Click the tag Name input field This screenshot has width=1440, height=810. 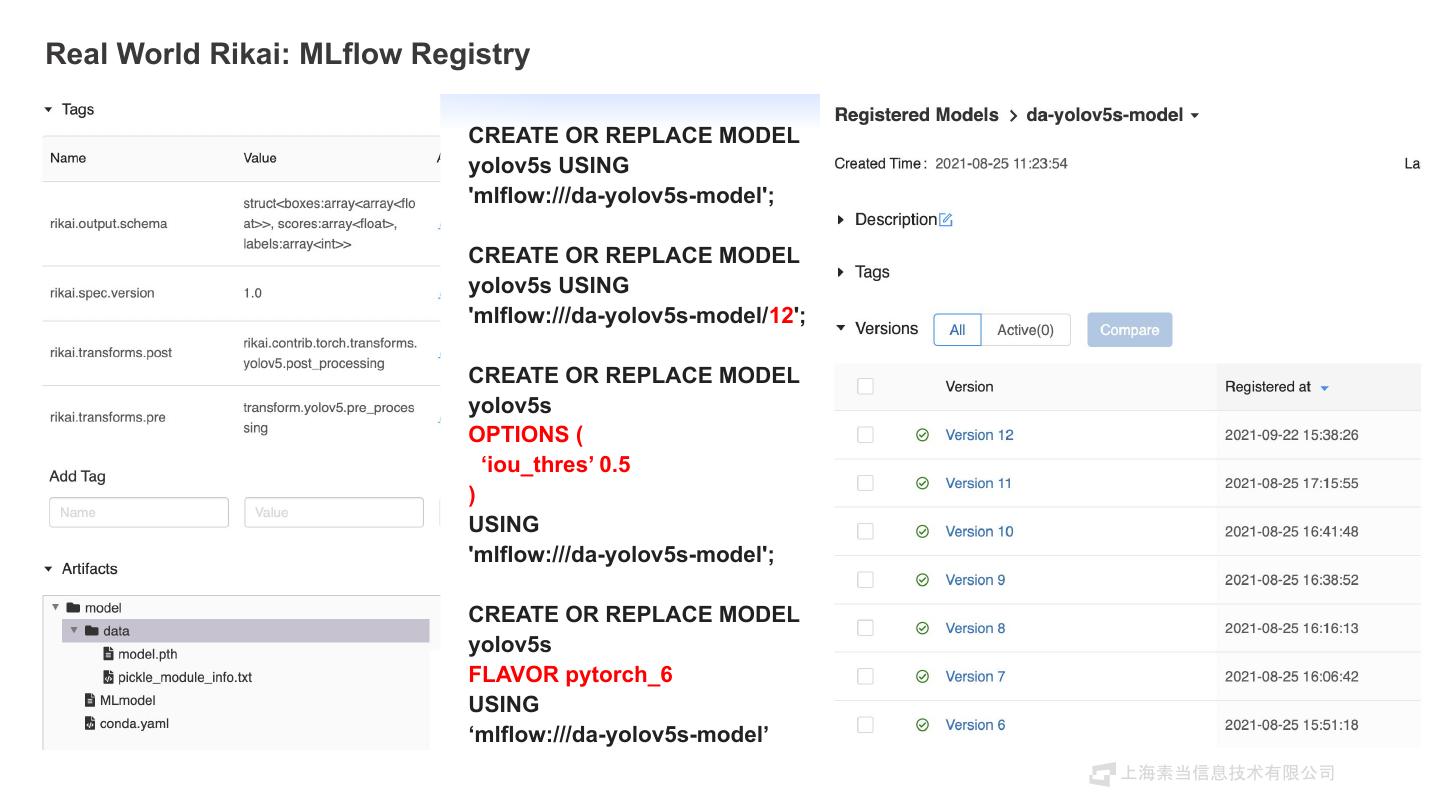point(138,512)
